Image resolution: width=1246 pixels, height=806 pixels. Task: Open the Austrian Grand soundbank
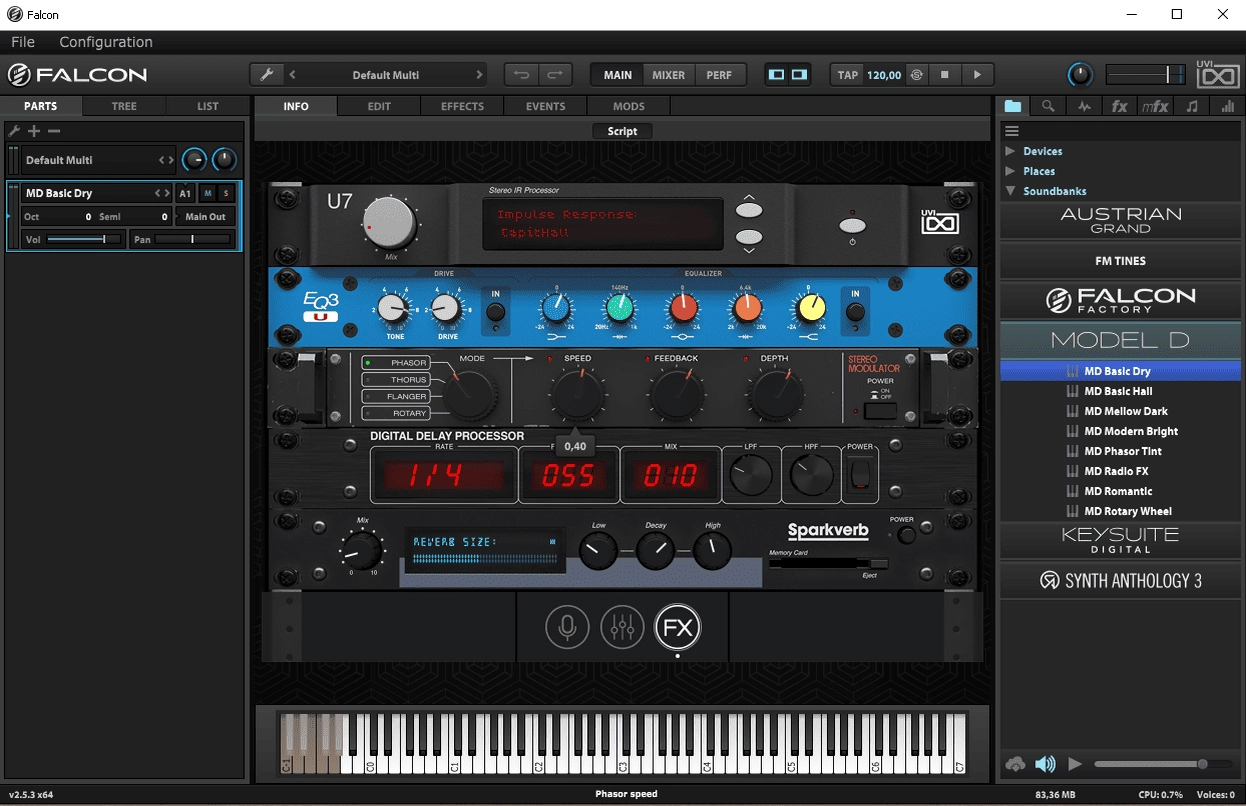coord(1120,221)
